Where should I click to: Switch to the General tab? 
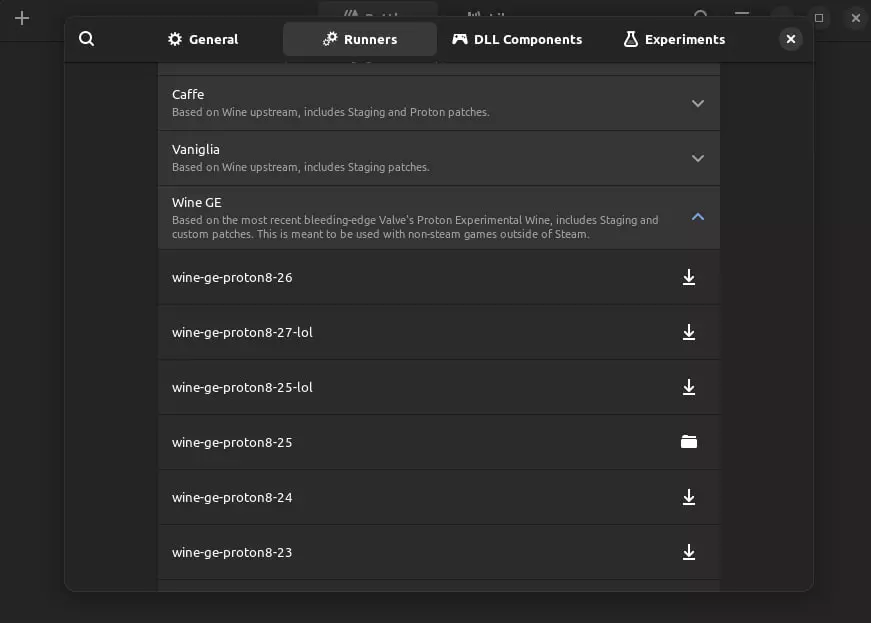coord(203,39)
